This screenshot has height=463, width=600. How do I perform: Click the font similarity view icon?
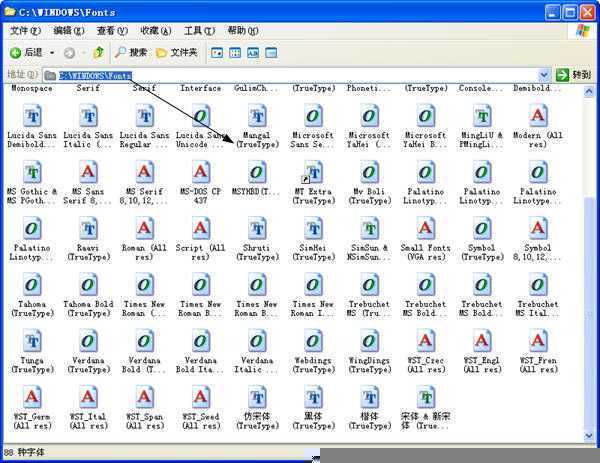(x=253, y=53)
